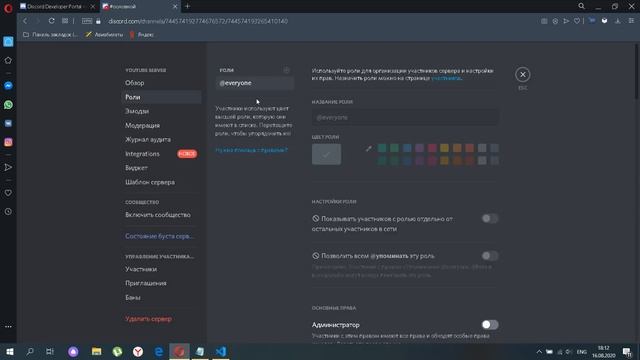
Task: Click the role name input field
Action: coord(404,118)
